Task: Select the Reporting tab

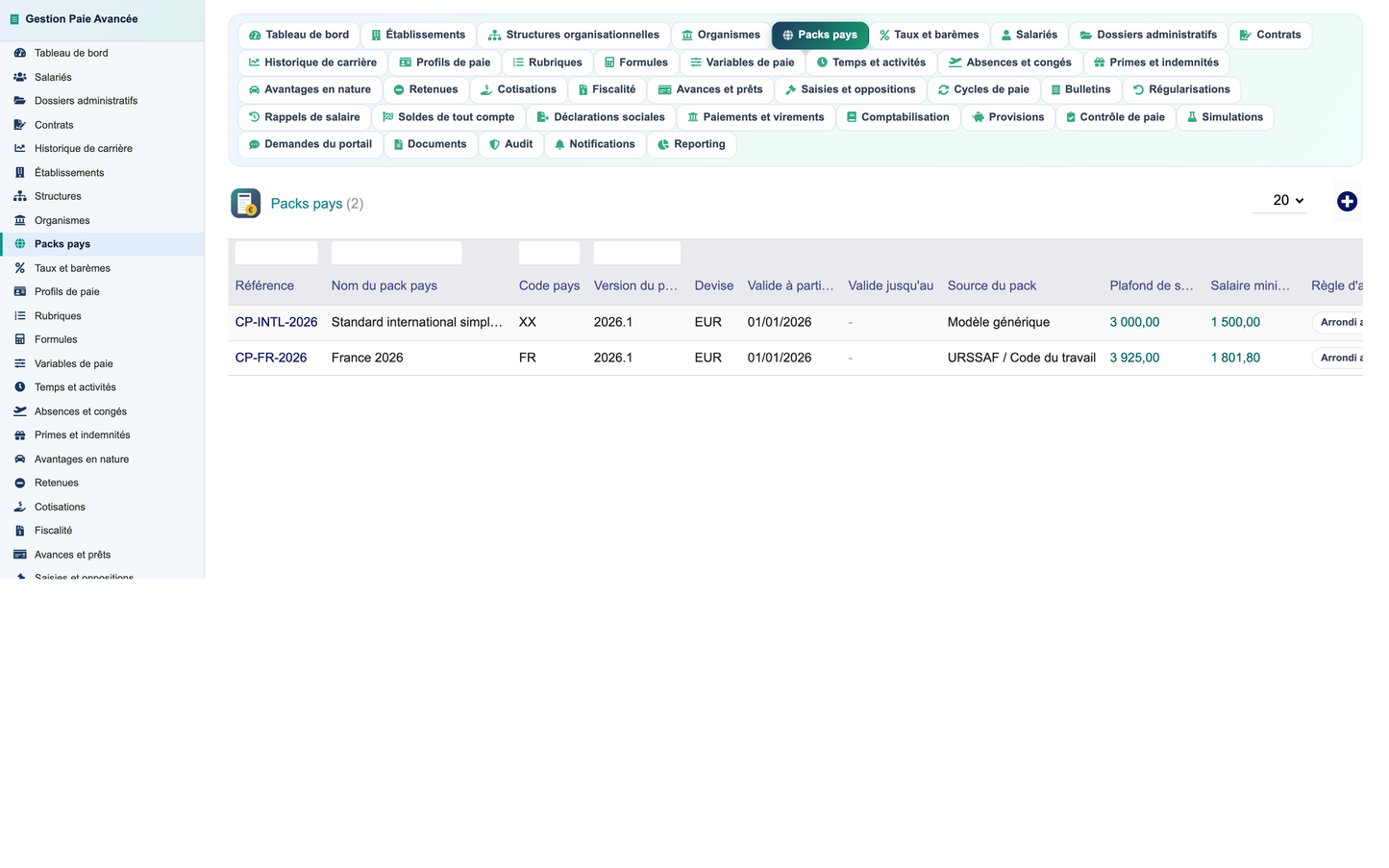Action: click(x=691, y=144)
